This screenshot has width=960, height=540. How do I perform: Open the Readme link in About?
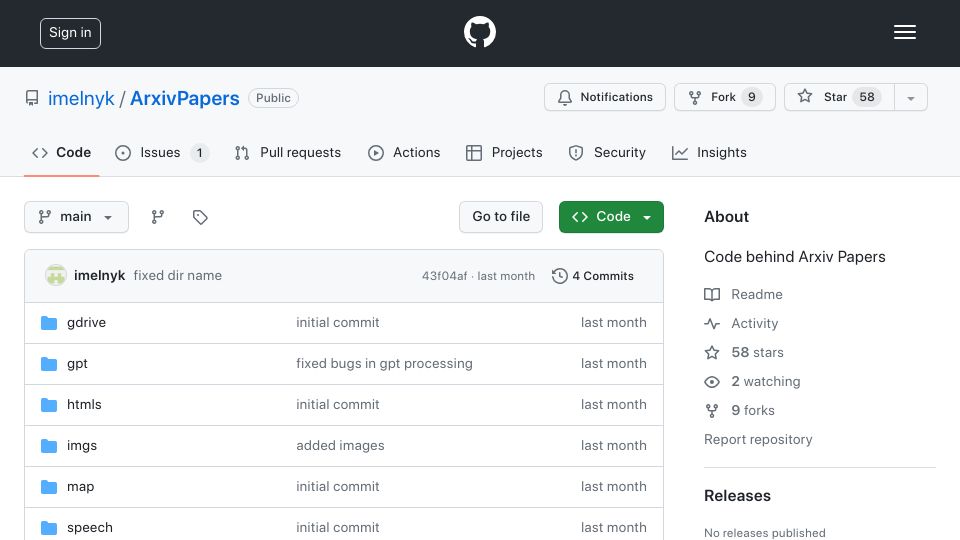click(757, 294)
